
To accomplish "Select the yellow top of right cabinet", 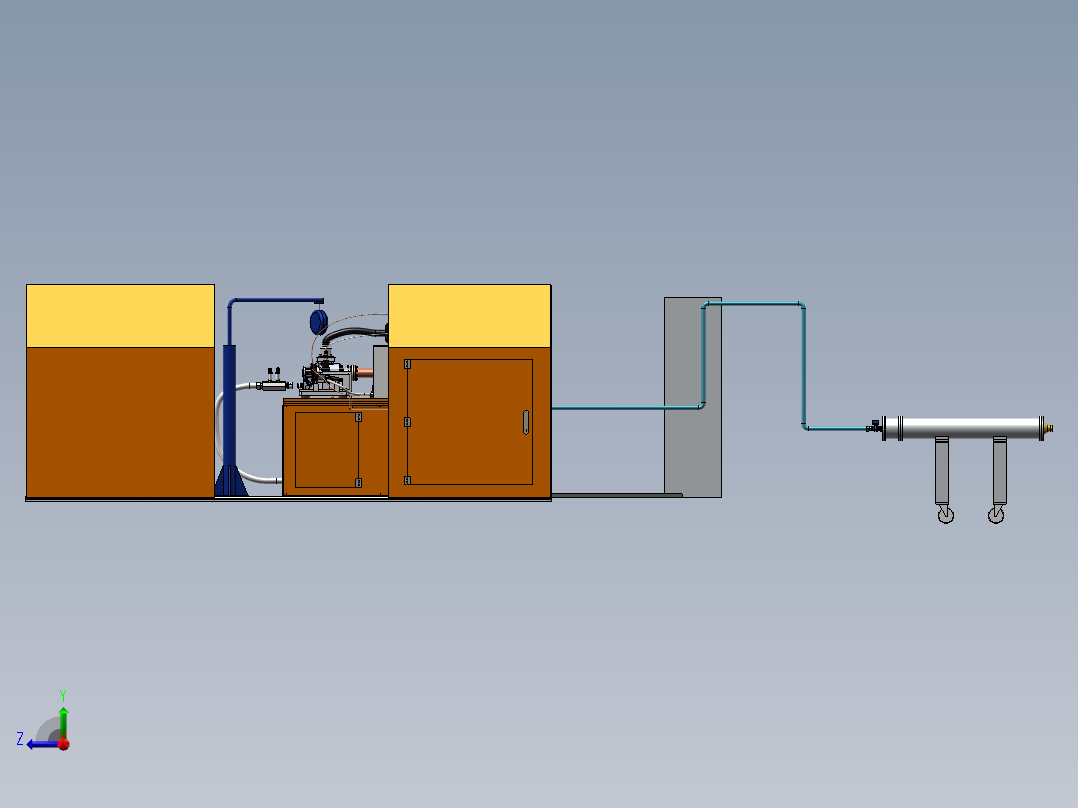I will coord(470,316).
